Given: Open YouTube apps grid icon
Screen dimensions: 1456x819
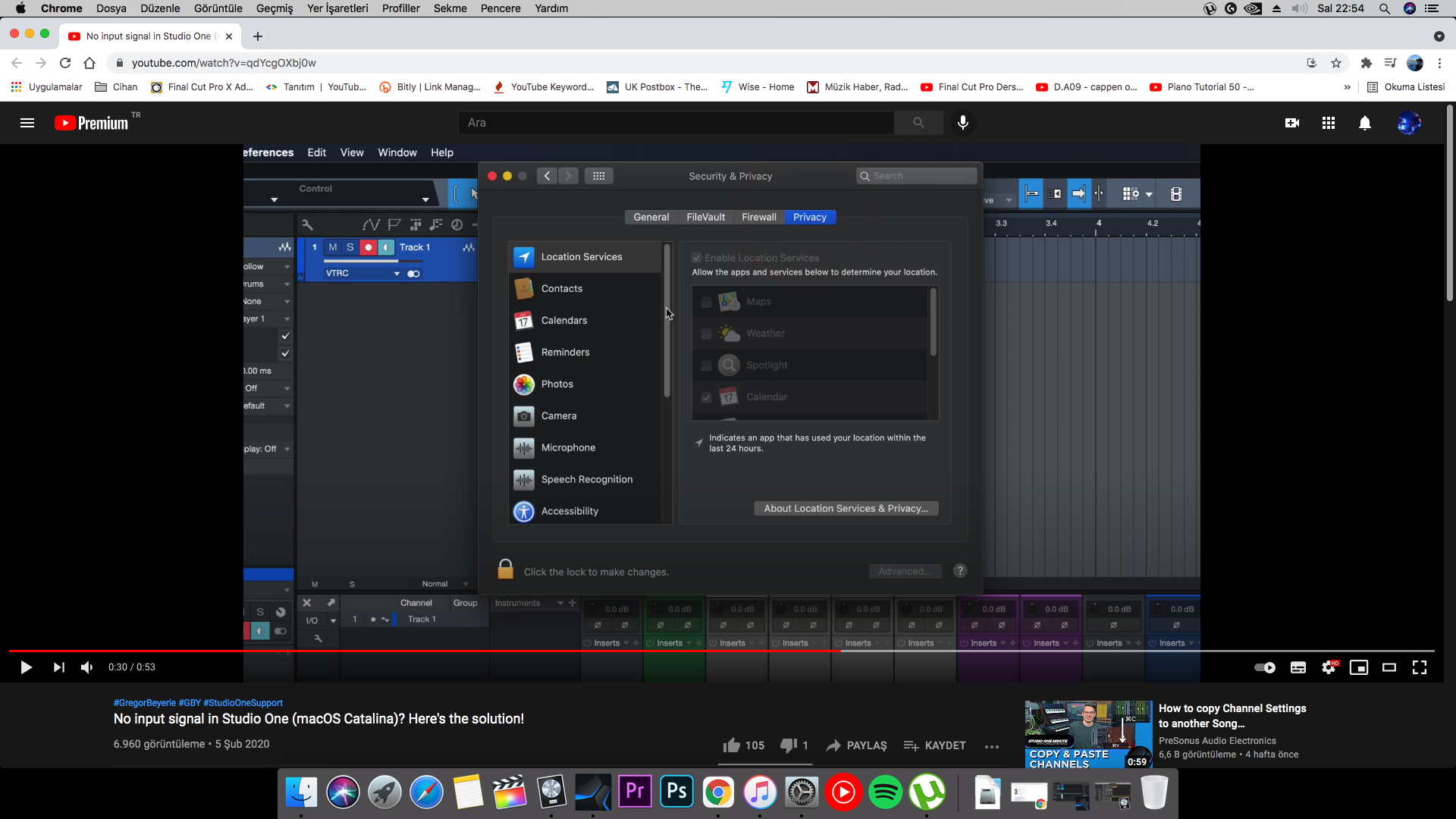Looking at the screenshot, I should (x=1328, y=123).
